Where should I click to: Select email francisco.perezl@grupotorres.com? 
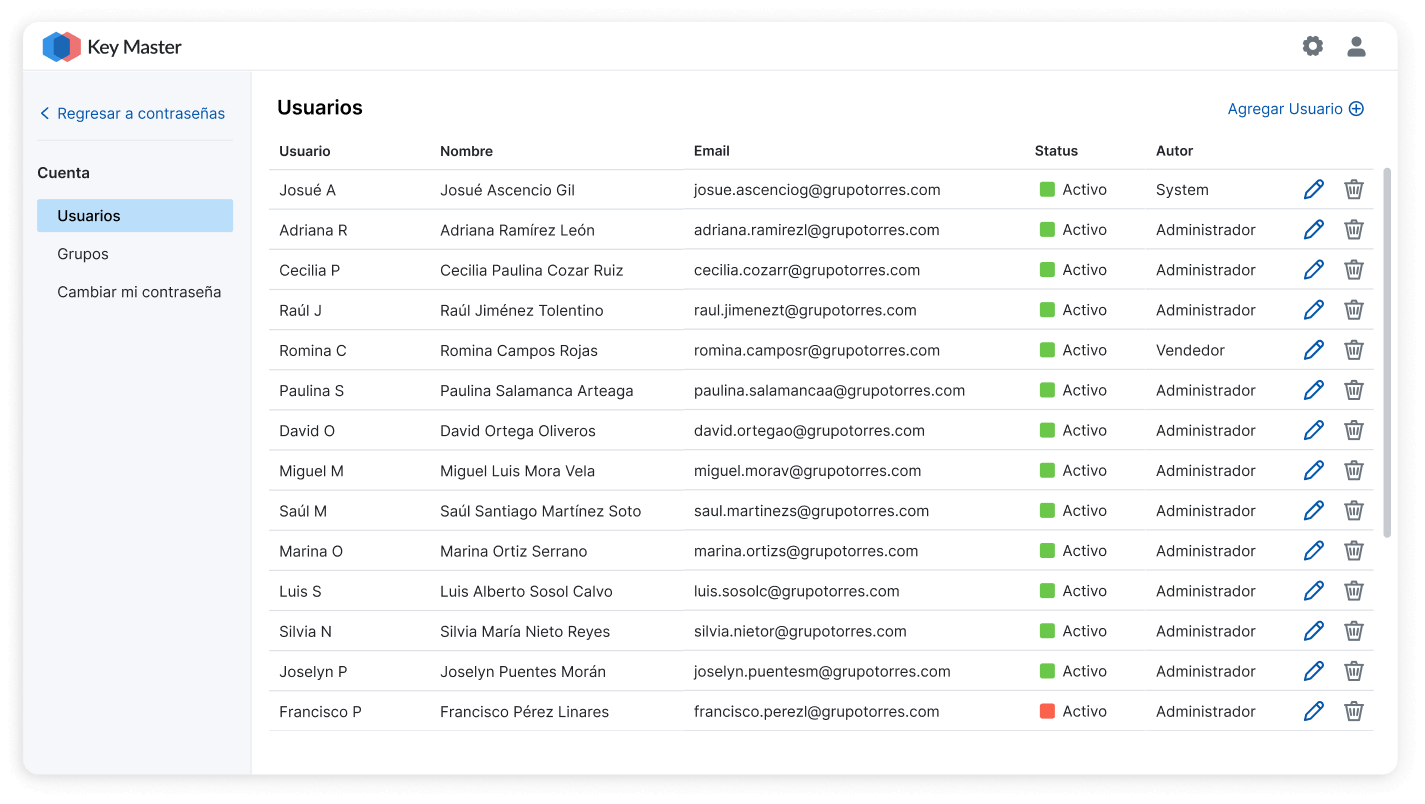point(816,711)
